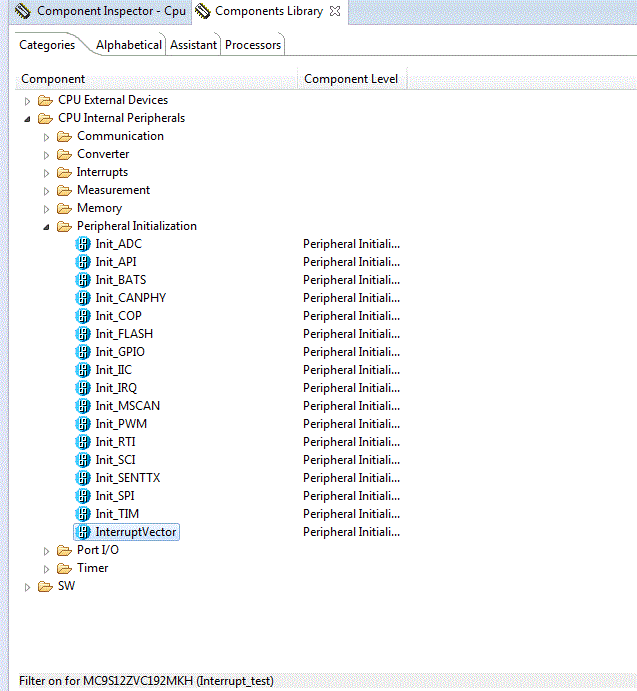Screen dimensions: 637x691
Task: Select the Init_SENTTX tree item label
Action: coord(128,478)
